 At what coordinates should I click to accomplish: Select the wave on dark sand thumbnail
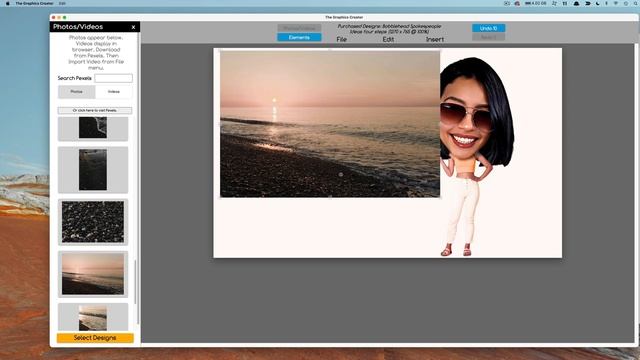pyautogui.click(x=93, y=128)
